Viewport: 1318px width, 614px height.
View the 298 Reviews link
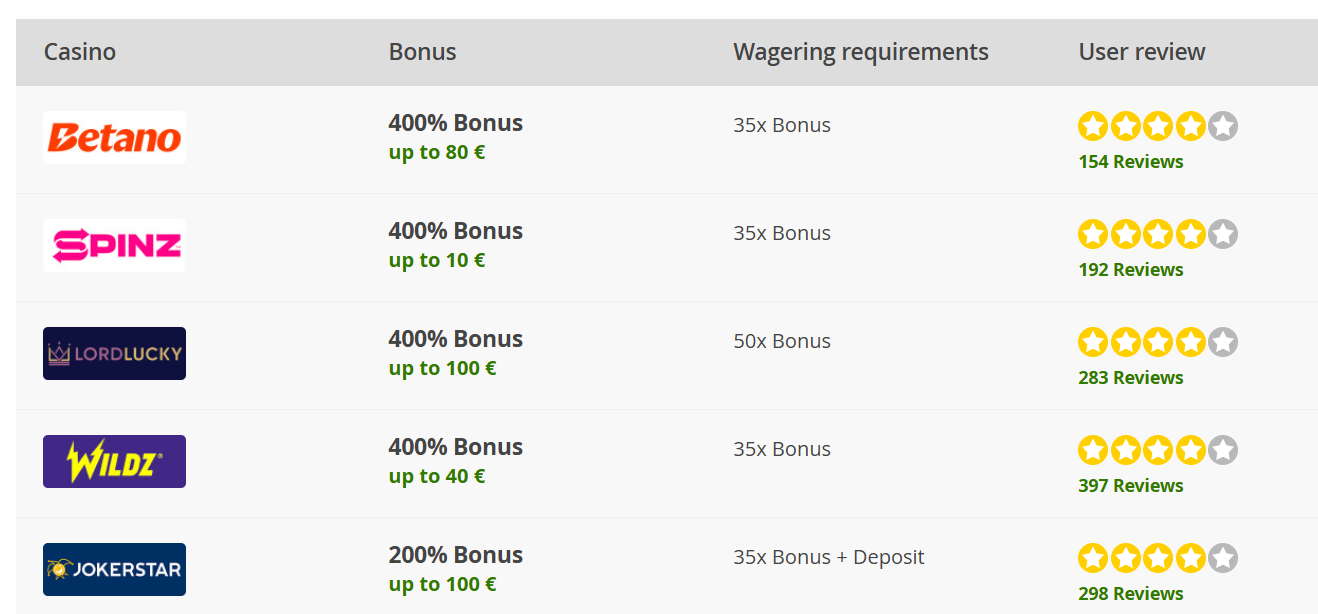pos(1131,594)
